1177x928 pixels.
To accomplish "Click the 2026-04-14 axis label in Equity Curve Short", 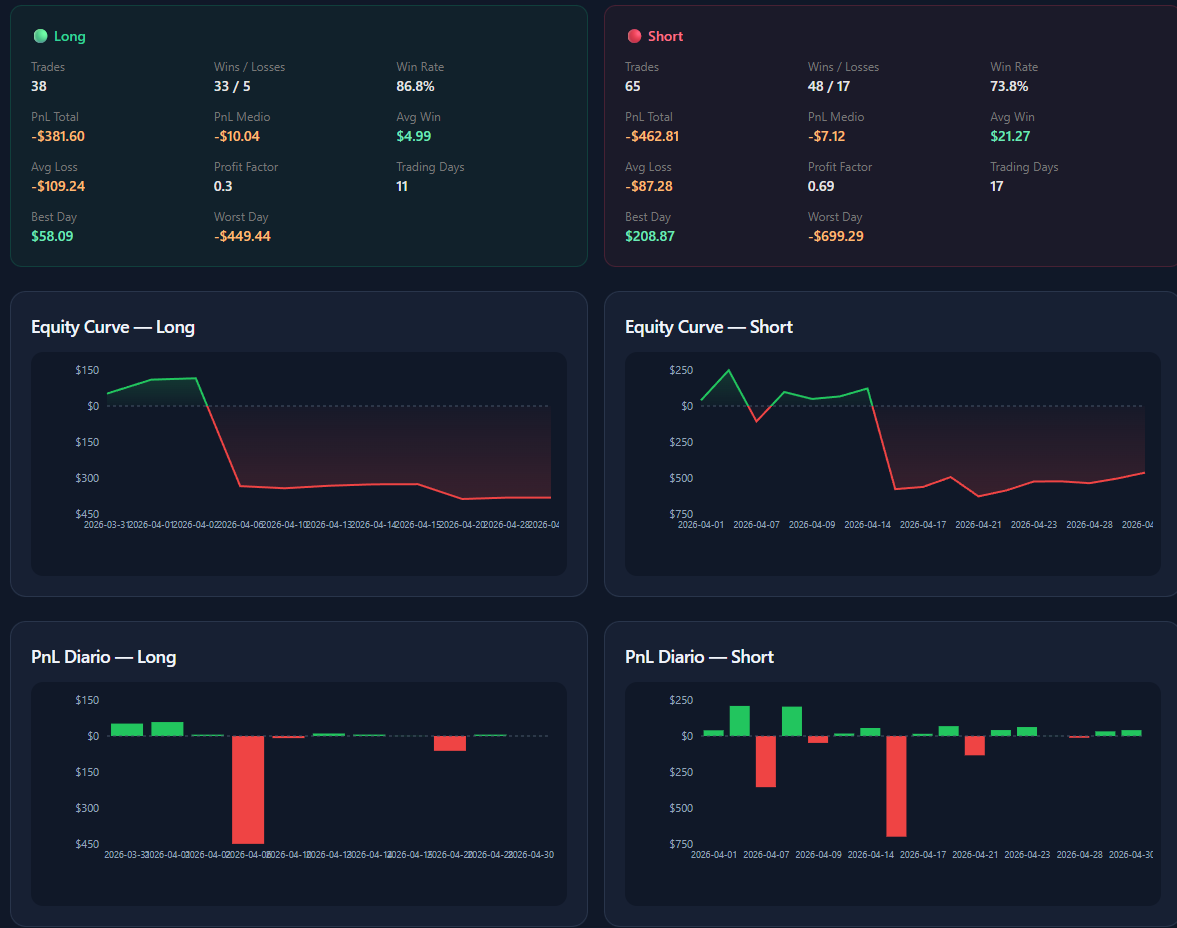I will coord(867,525).
